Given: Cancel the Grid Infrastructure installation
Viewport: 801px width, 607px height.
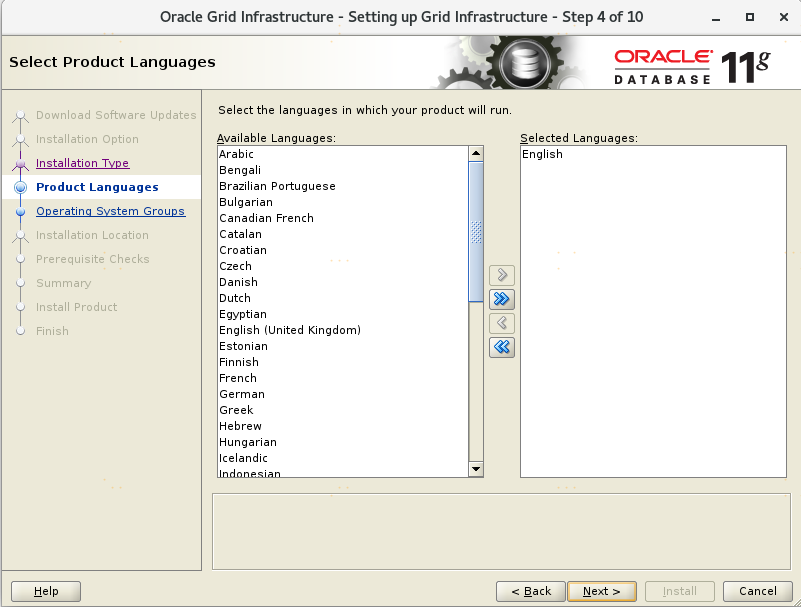Looking at the screenshot, I should 750,591.
